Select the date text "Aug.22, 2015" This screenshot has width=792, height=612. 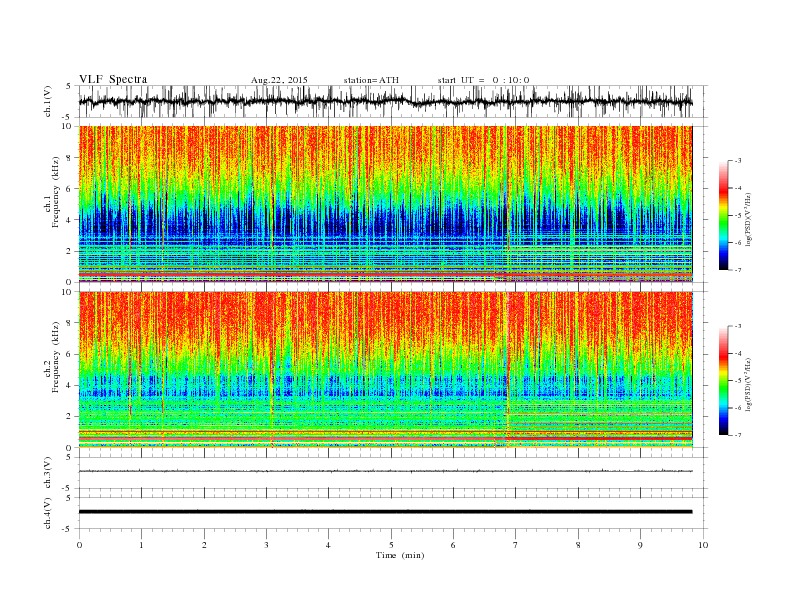[279, 80]
